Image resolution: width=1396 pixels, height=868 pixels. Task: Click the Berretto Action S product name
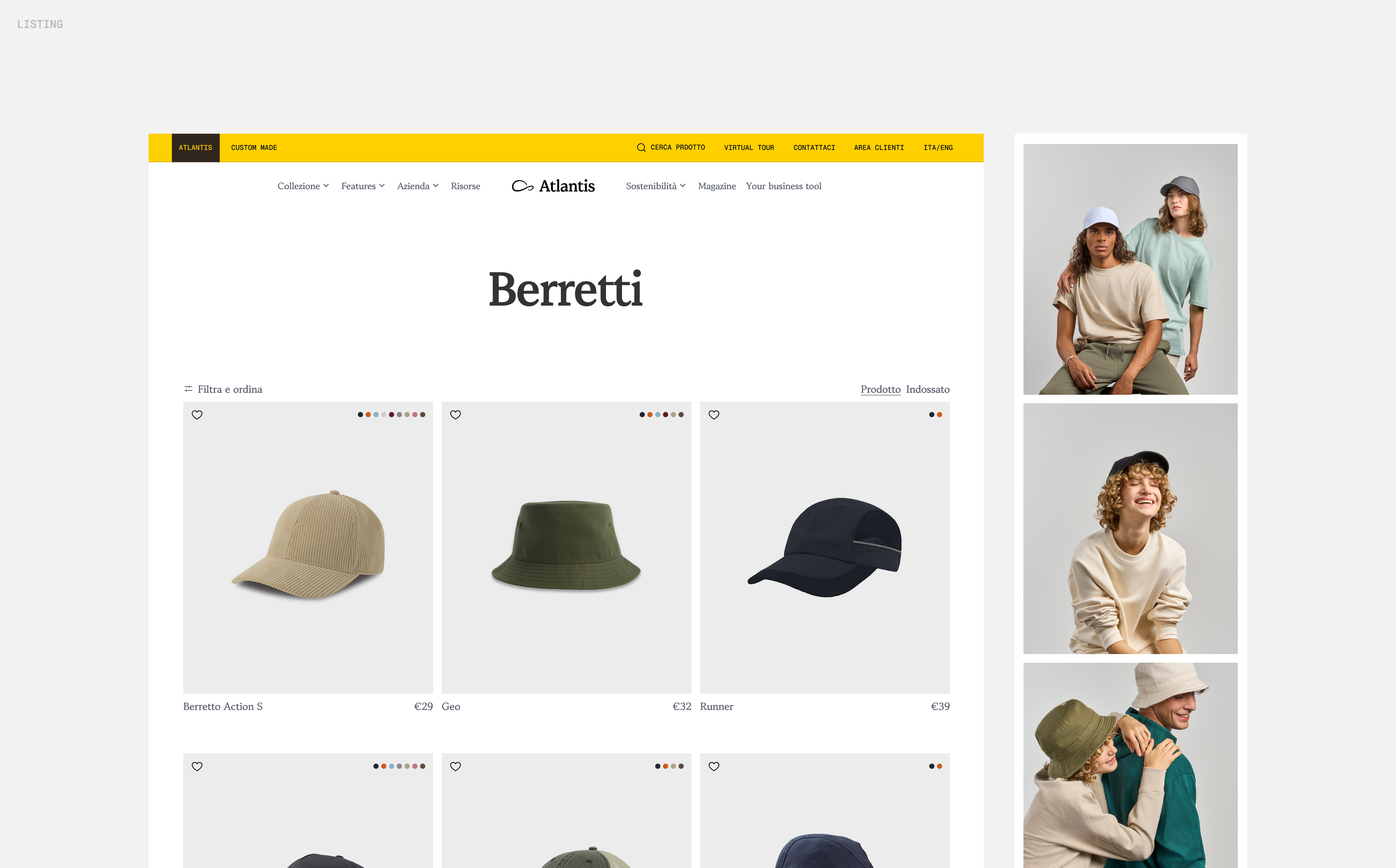click(x=223, y=707)
